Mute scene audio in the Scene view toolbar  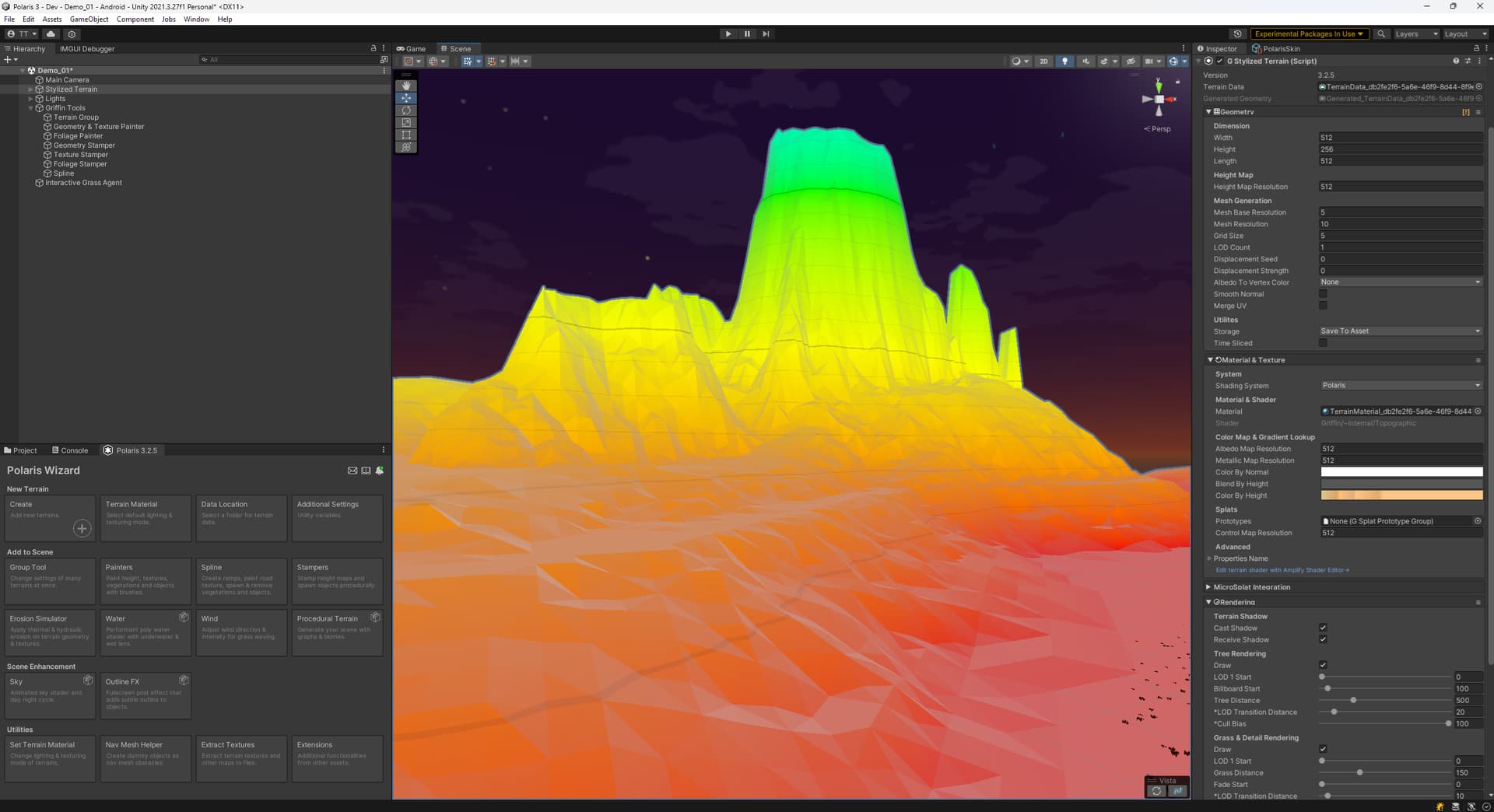pyautogui.click(x=1086, y=61)
